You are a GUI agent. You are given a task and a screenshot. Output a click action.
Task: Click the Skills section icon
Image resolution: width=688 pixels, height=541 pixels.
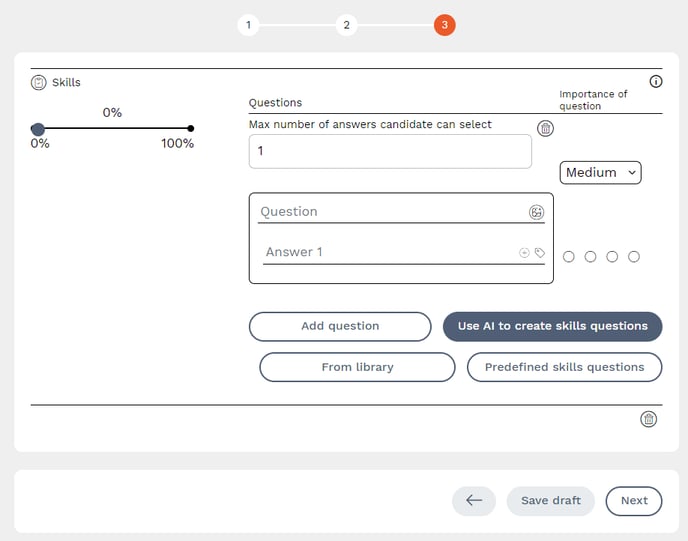(x=38, y=82)
